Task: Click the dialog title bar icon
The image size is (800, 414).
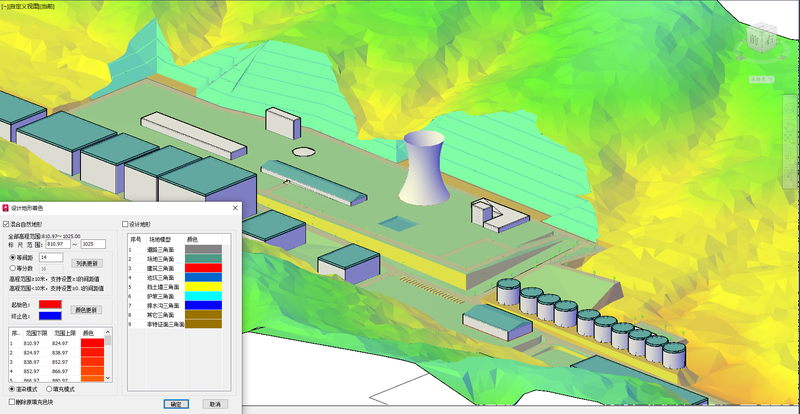Action: click(5, 208)
